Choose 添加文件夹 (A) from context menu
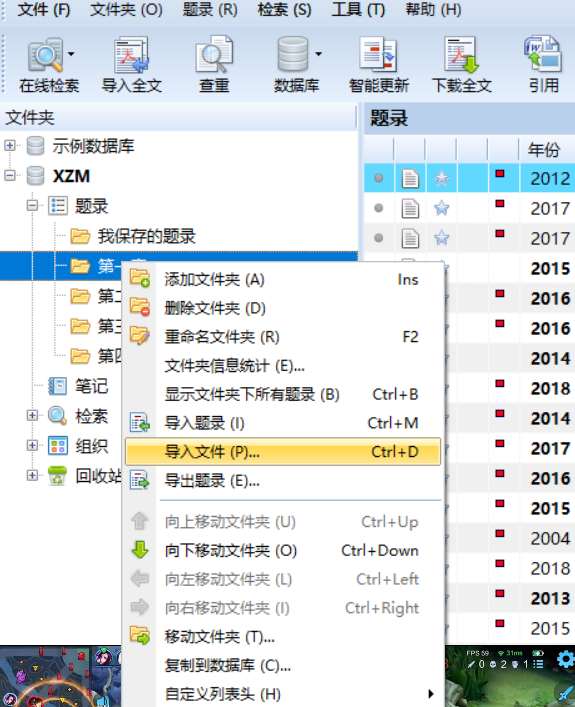 pyautogui.click(x=283, y=280)
